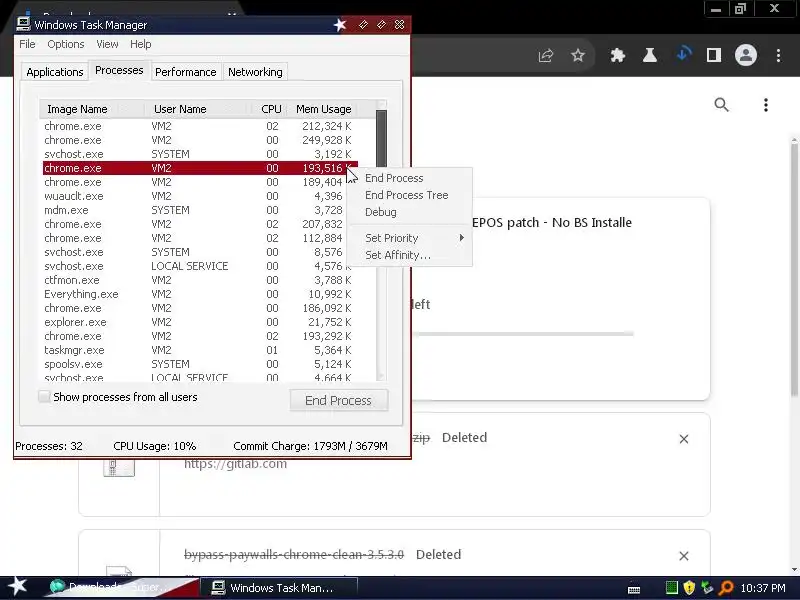
Task: Select the Processes tab
Action: (119, 70)
